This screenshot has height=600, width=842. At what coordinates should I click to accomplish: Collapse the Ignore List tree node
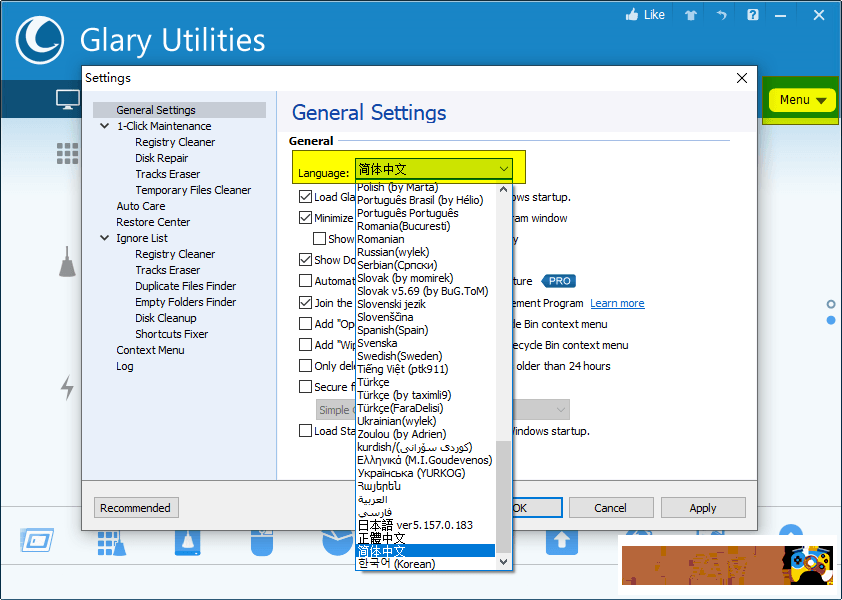104,238
